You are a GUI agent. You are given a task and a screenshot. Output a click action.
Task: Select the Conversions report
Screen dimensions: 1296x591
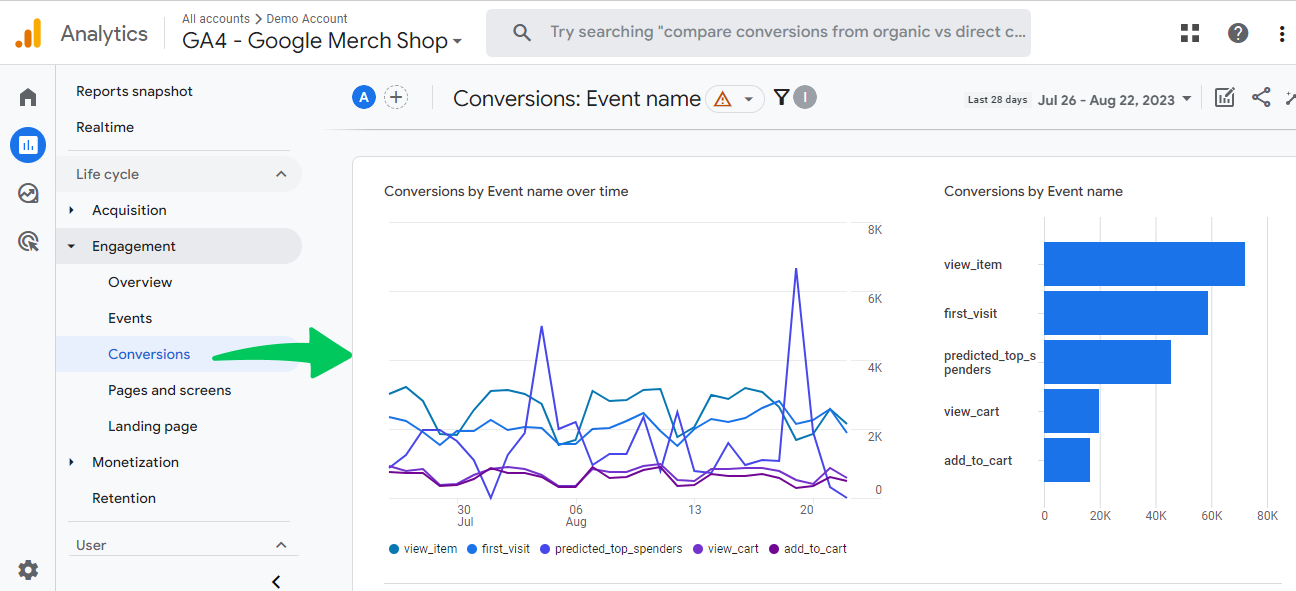pyautogui.click(x=149, y=354)
